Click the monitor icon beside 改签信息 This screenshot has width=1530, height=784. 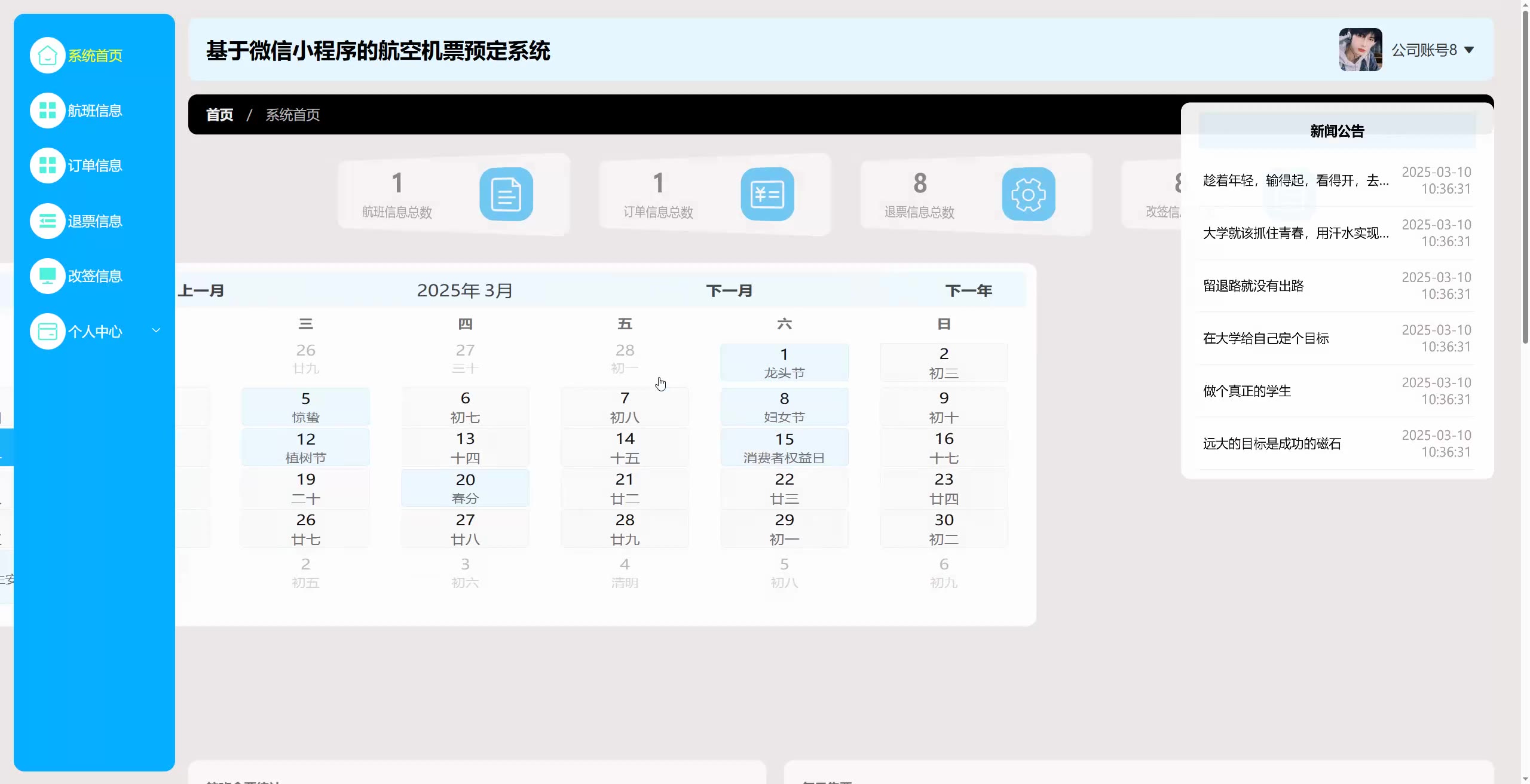47,276
